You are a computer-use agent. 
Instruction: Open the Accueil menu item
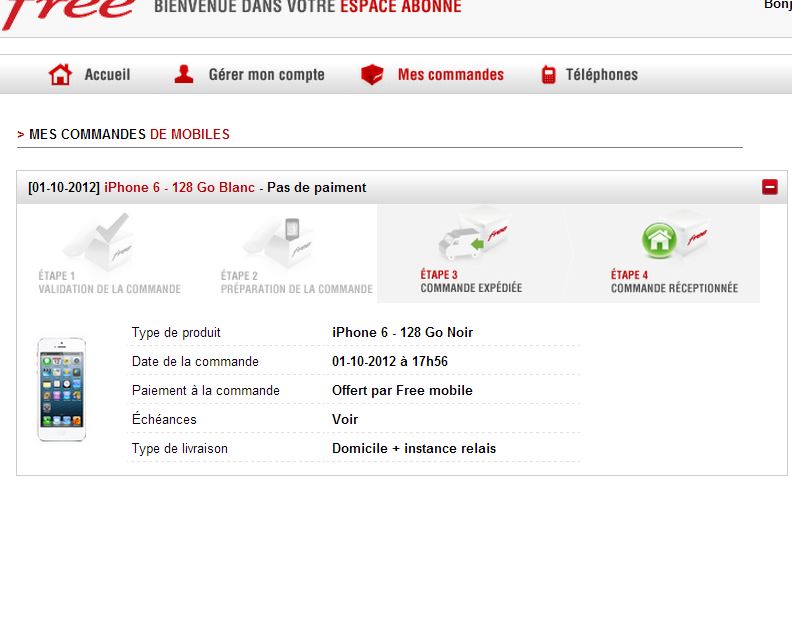click(107, 75)
